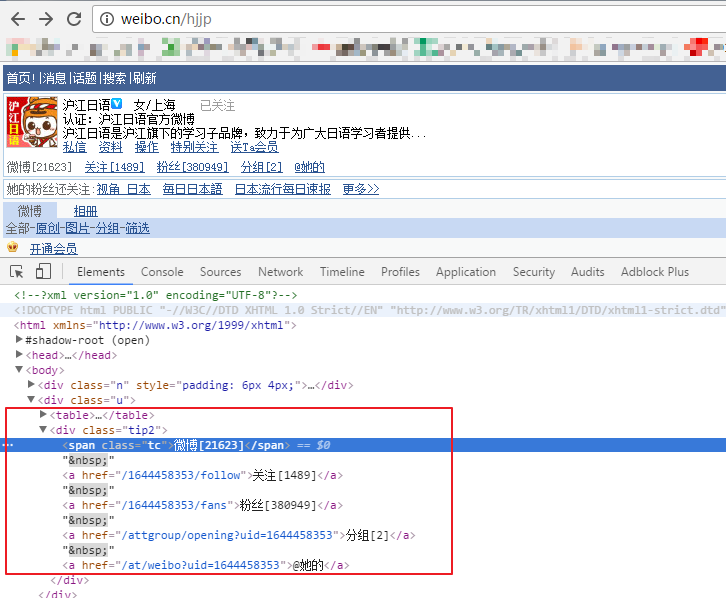Open the Audits tab
The height and width of the screenshot is (598, 726).
tap(588, 272)
